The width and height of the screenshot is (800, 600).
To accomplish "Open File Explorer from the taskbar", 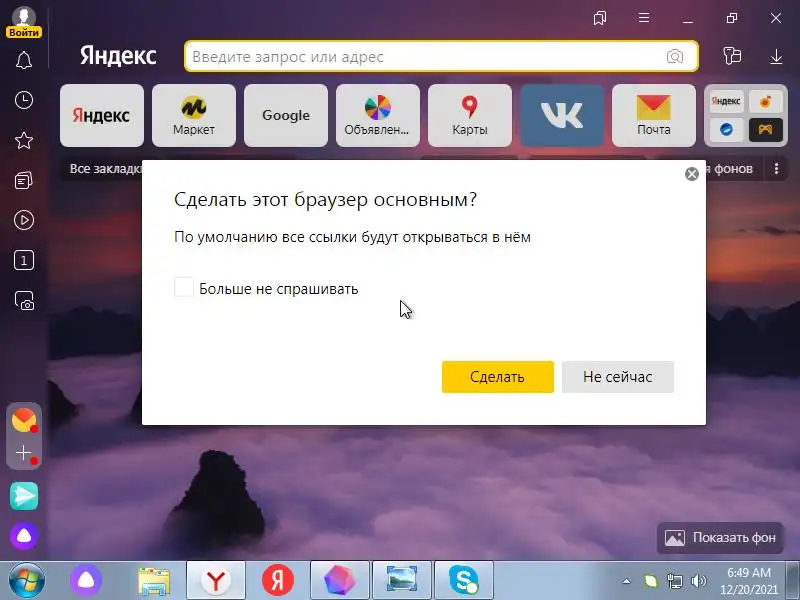I will click(x=154, y=581).
